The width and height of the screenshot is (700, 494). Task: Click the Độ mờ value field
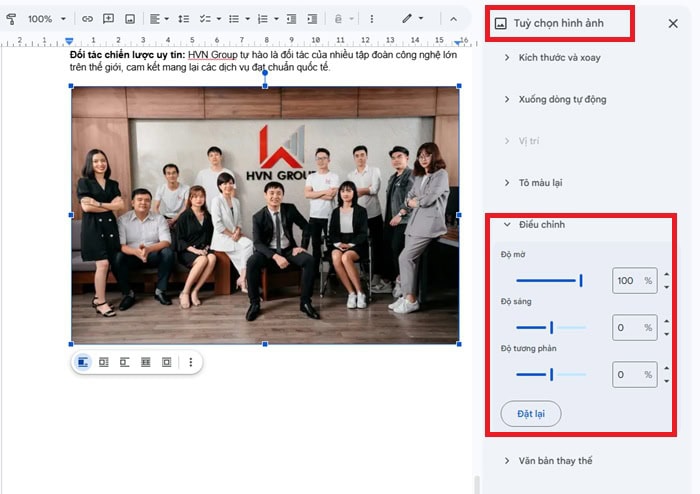coord(634,281)
